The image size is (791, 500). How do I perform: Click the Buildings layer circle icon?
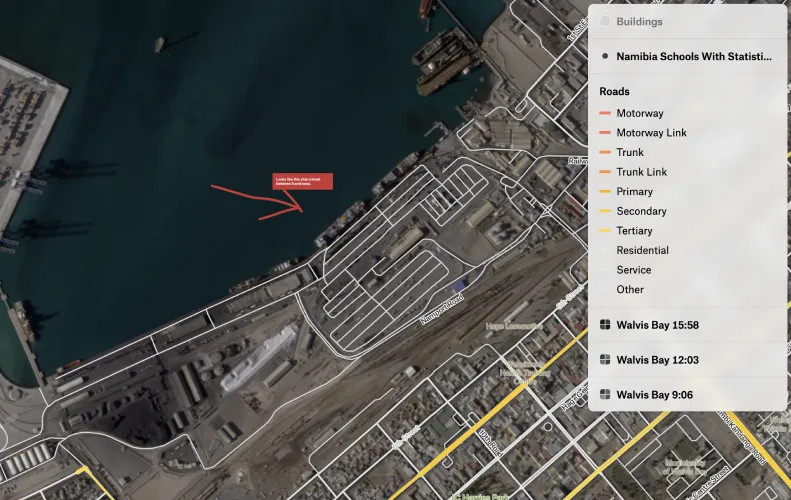tap(605, 21)
